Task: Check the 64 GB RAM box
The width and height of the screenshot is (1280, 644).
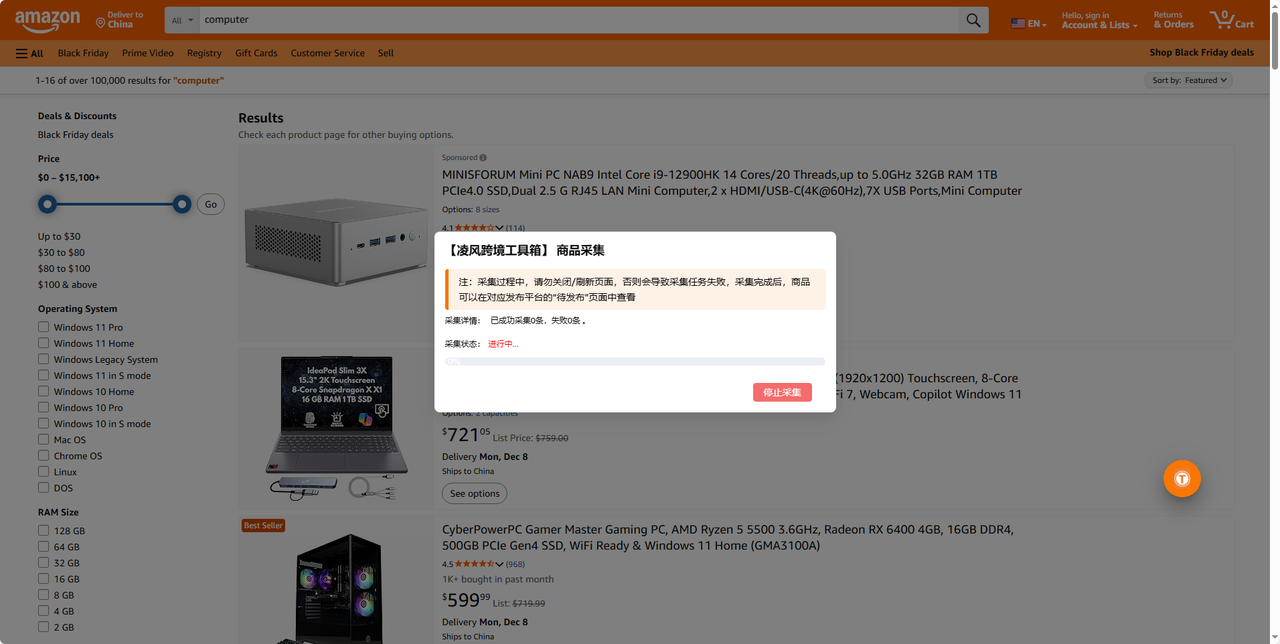Action: [x=43, y=546]
